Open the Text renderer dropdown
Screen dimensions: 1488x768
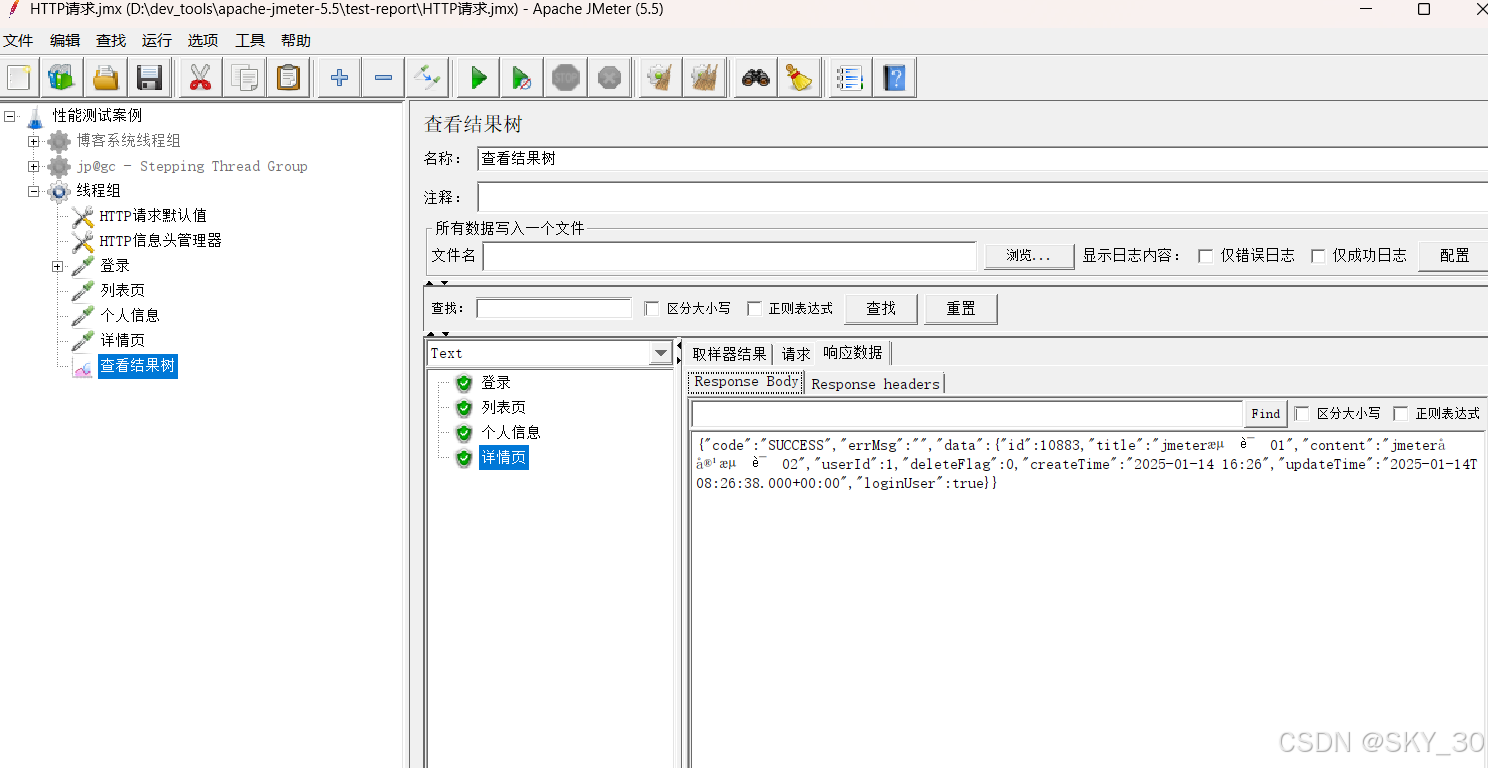tap(661, 353)
